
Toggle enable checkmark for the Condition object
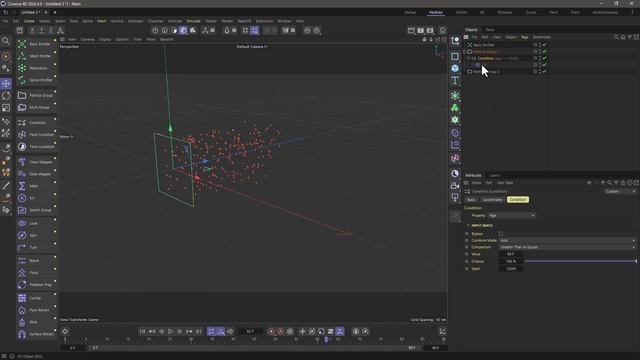[x=544, y=58]
